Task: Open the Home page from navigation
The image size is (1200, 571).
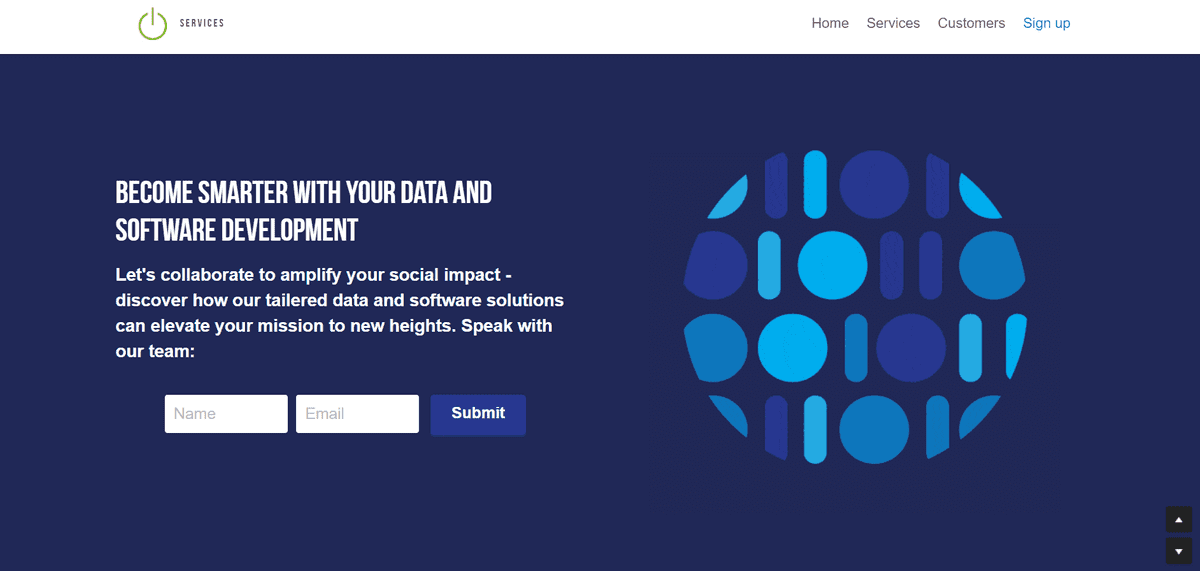Action: 830,23
